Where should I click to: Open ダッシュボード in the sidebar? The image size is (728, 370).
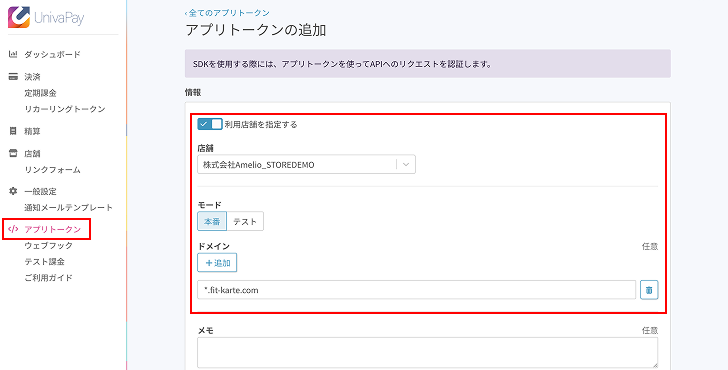[52, 54]
